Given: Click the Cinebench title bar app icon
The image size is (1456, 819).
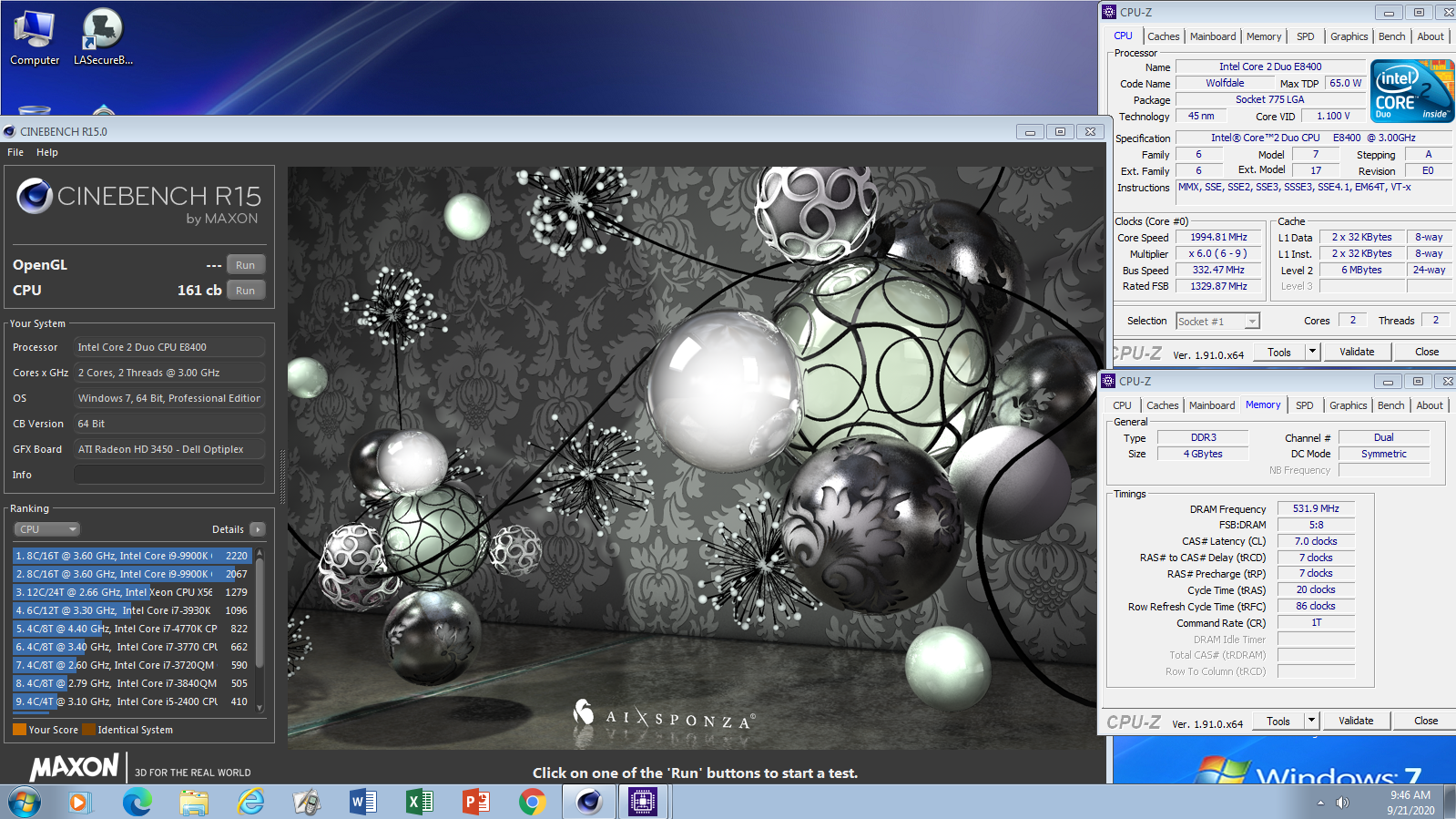Looking at the screenshot, I should pos(10,131).
